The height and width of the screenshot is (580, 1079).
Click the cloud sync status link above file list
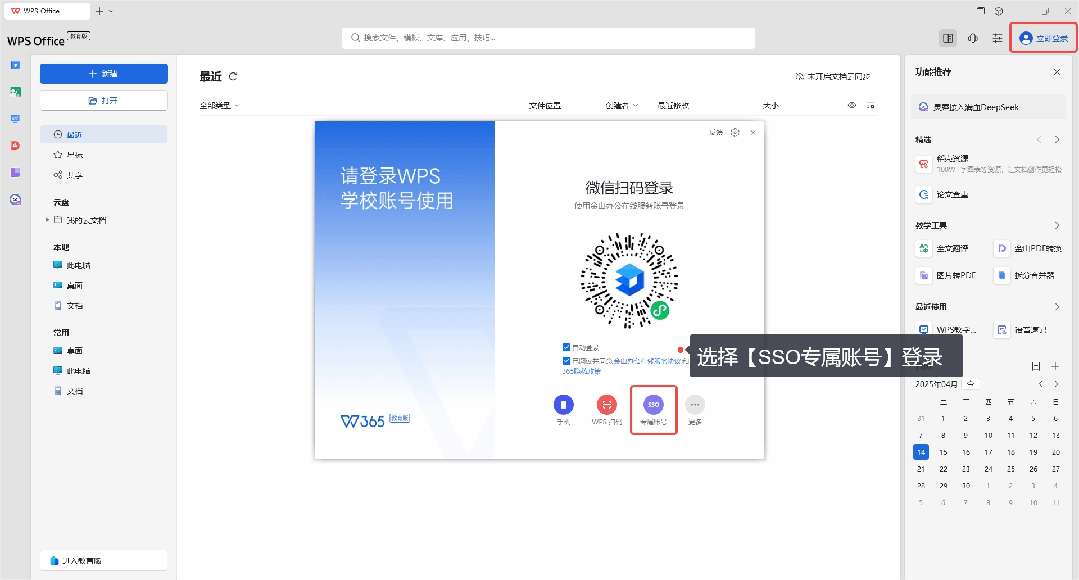pyautogui.click(x=833, y=76)
